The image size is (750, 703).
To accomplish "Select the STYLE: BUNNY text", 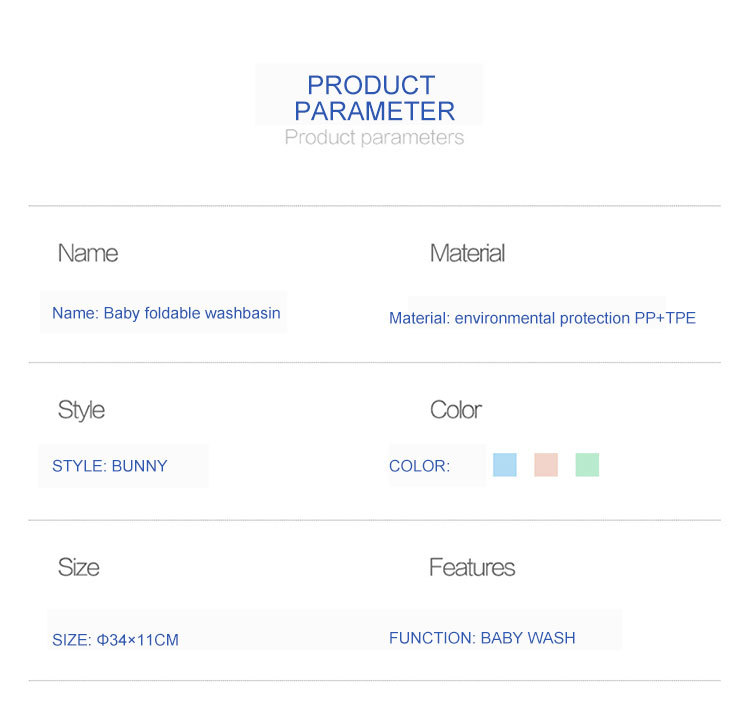I will pos(110,466).
